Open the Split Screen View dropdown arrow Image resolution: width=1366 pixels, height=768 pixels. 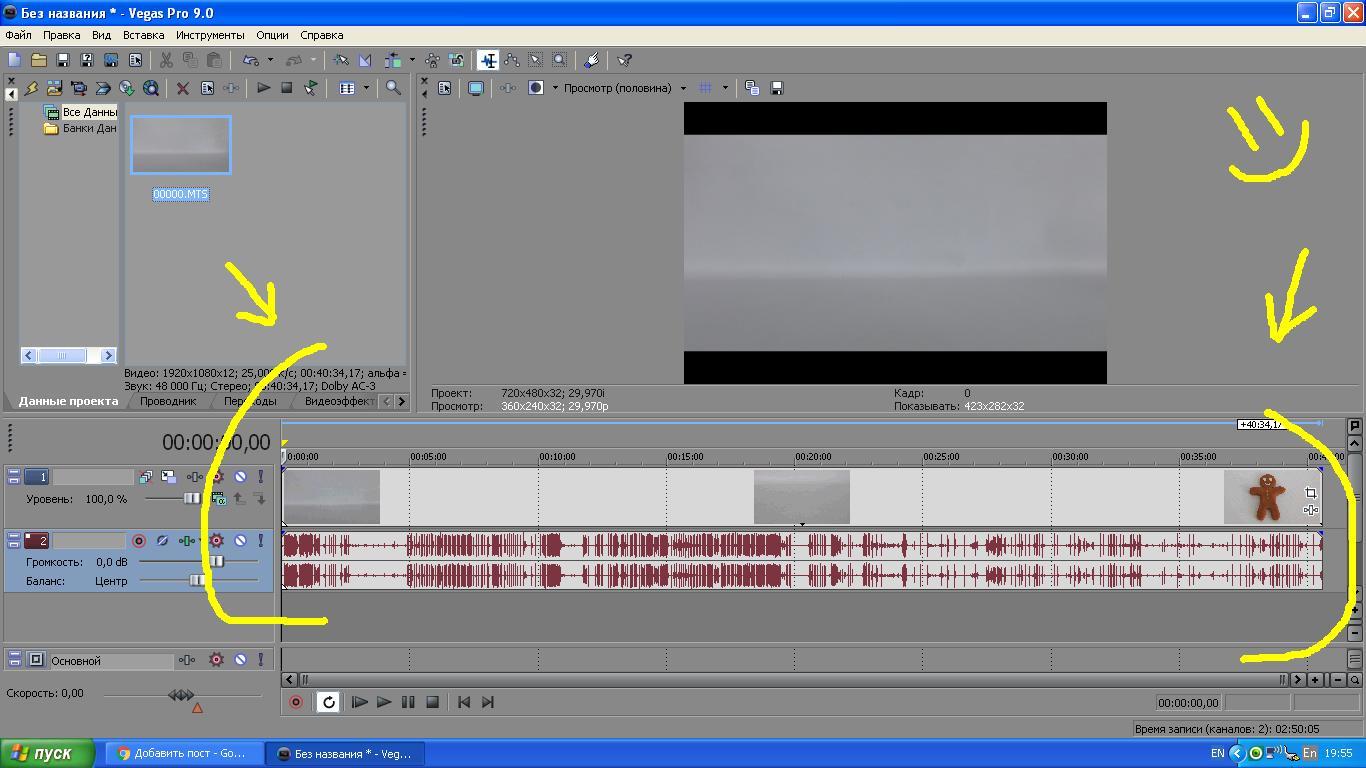coord(555,88)
